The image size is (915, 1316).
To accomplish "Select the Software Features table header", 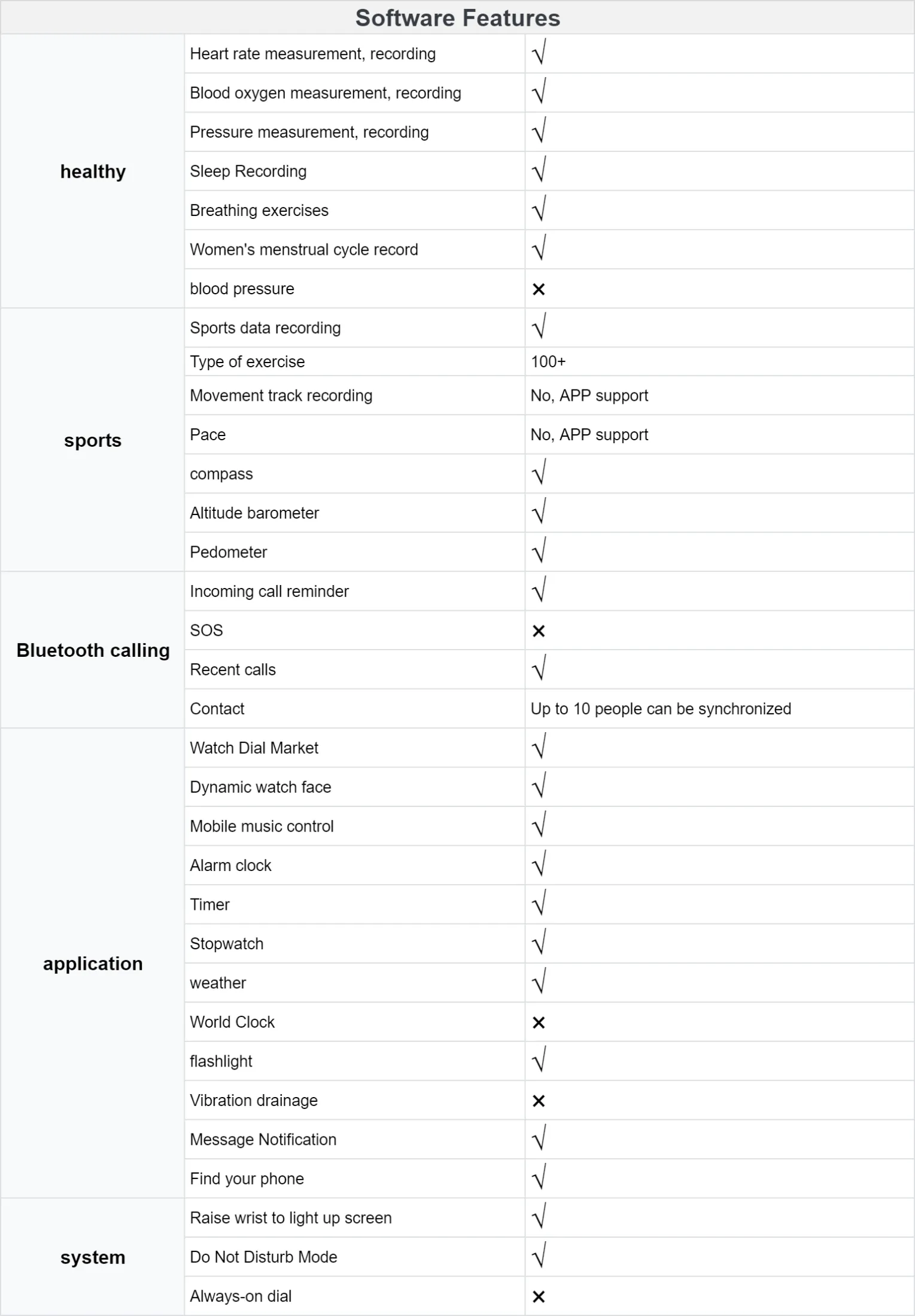I will pyautogui.click(x=457, y=18).
